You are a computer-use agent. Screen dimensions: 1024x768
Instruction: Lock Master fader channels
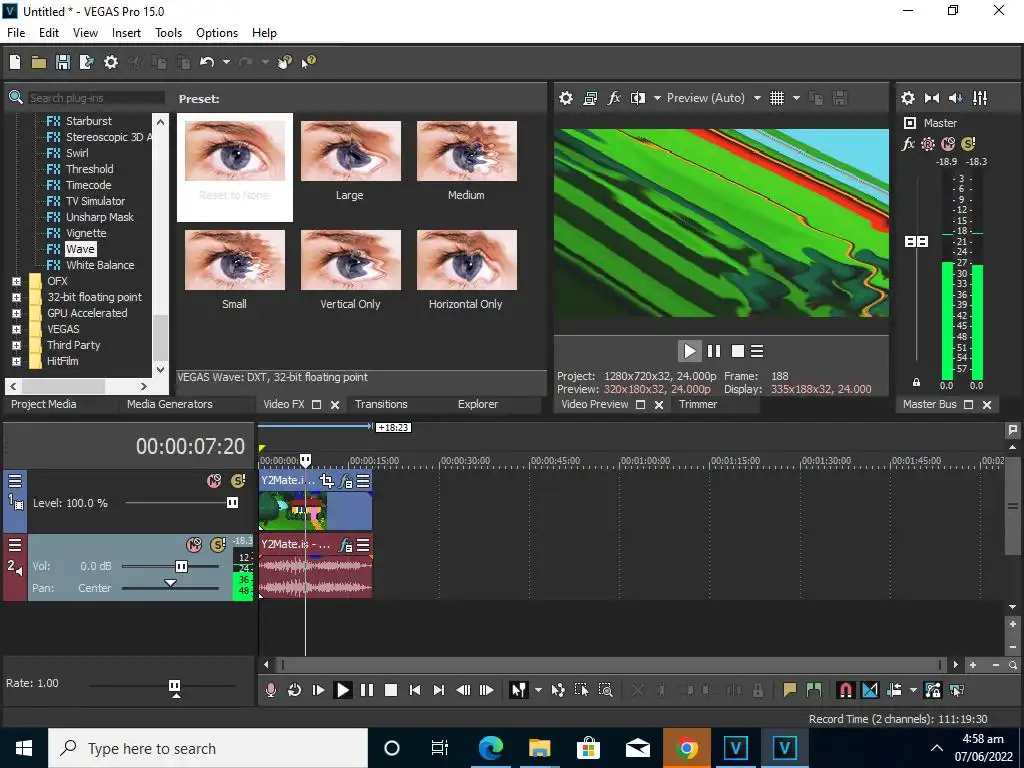click(916, 382)
